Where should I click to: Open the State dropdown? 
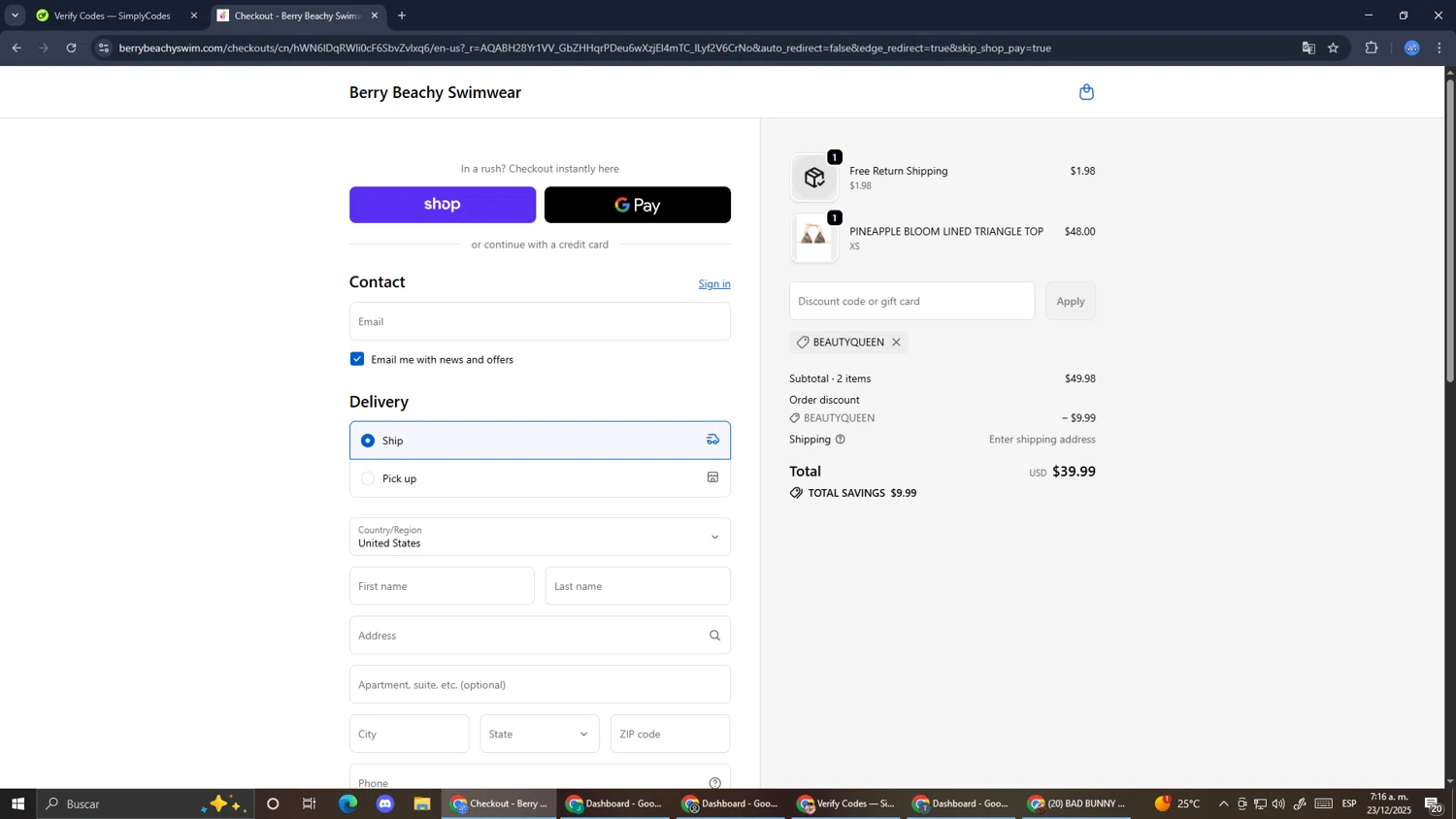click(x=540, y=734)
